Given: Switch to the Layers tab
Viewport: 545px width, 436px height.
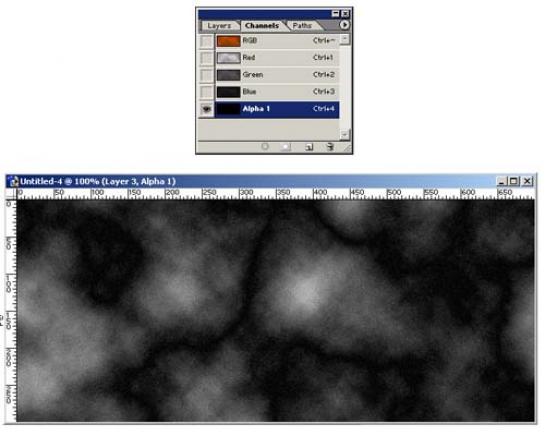Looking at the screenshot, I should [219, 26].
